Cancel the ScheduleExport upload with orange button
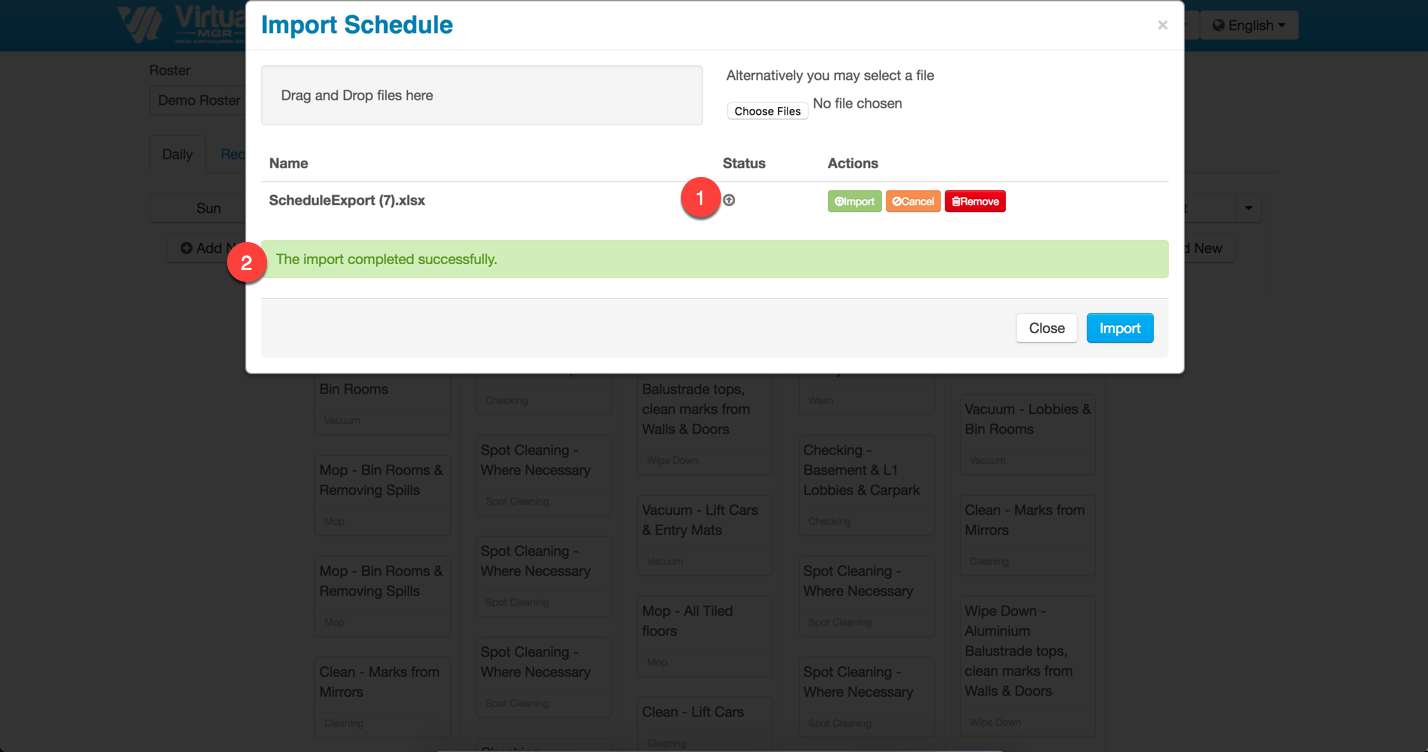This screenshot has height=752, width=1428. [913, 202]
